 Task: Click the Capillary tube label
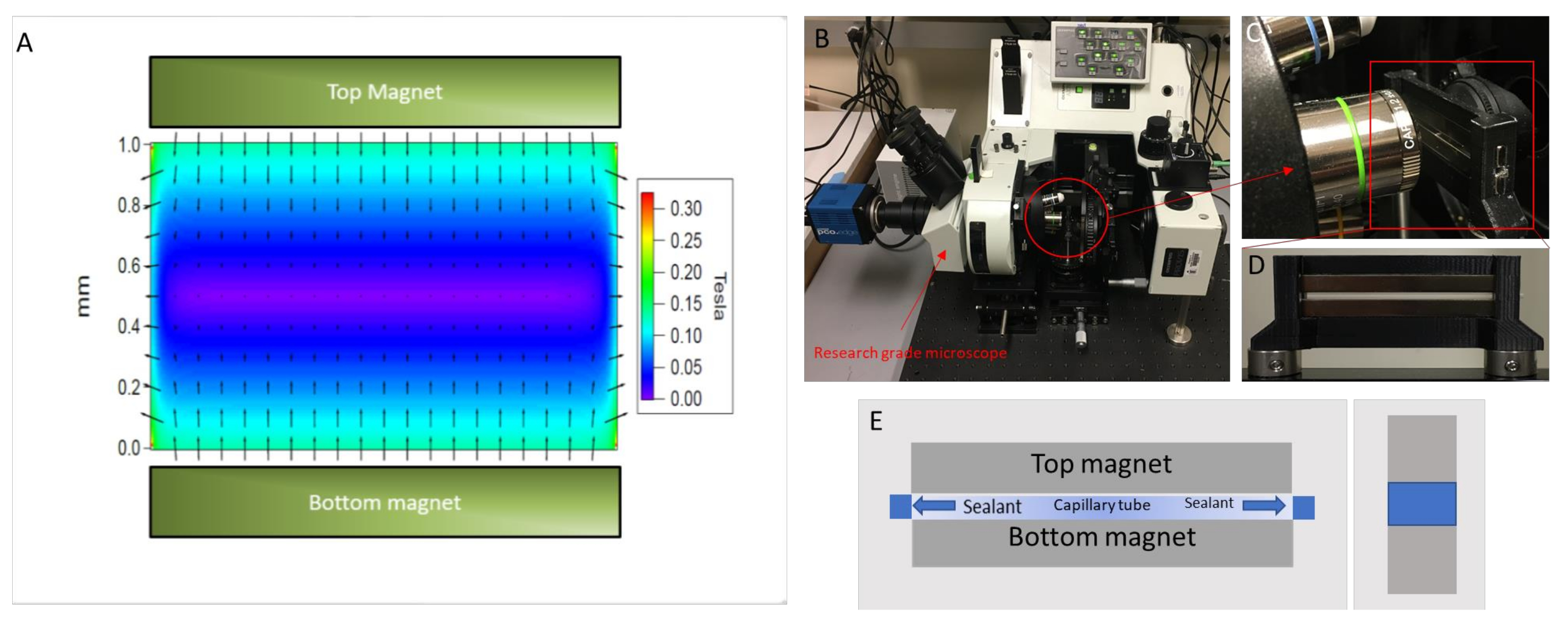click(x=1102, y=505)
